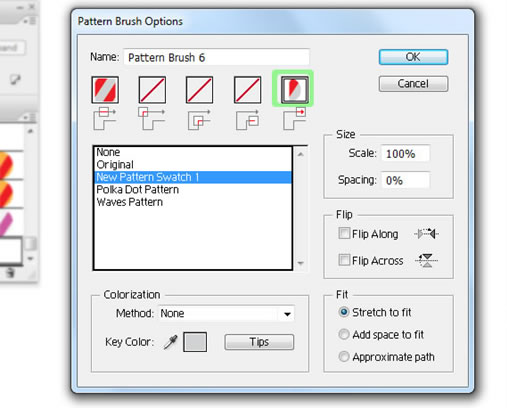Pick the Key Color eyedropper
Image resolution: width=507 pixels, height=408 pixels.
[x=170, y=342]
